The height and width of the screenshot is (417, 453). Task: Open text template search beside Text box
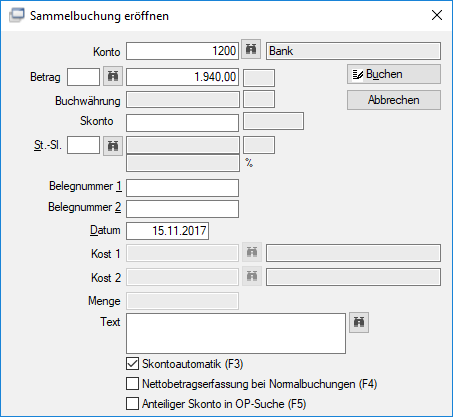pyautogui.click(x=359, y=322)
